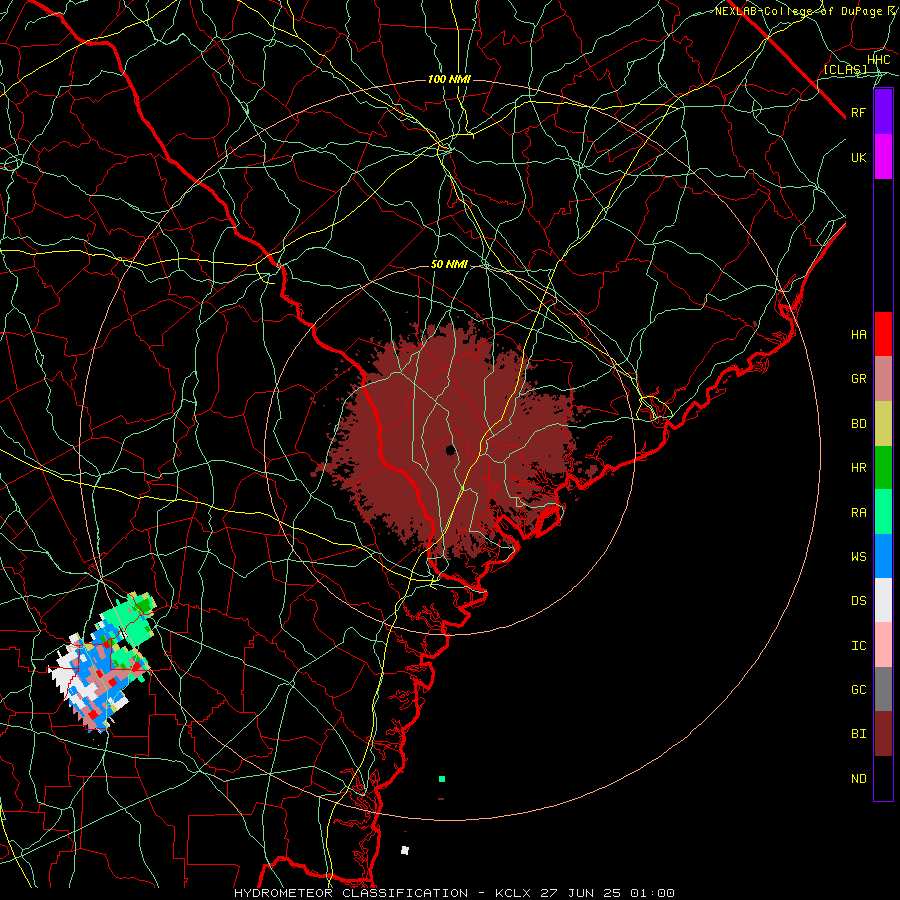
Task: Click the HYDROMETEOR CLASSIFICATION title text
Action: [x=351, y=893]
